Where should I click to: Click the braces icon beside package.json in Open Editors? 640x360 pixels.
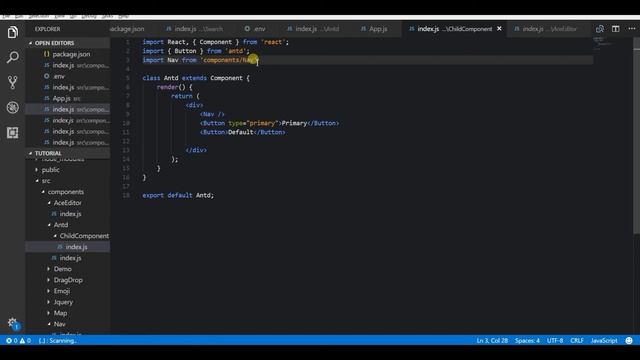[47, 54]
